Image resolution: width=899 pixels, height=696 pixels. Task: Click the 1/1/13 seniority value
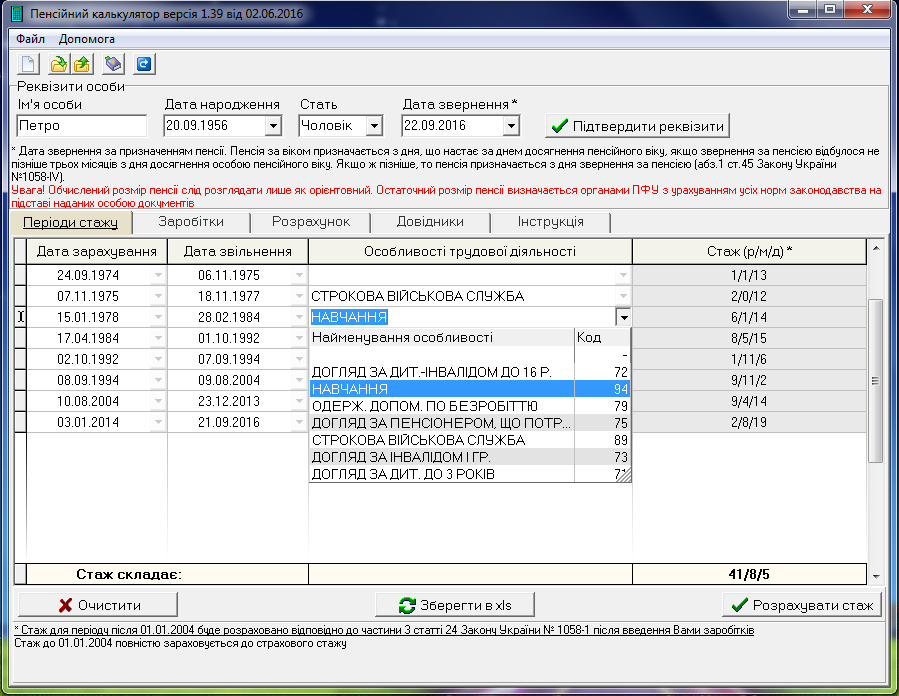coord(749,275)
